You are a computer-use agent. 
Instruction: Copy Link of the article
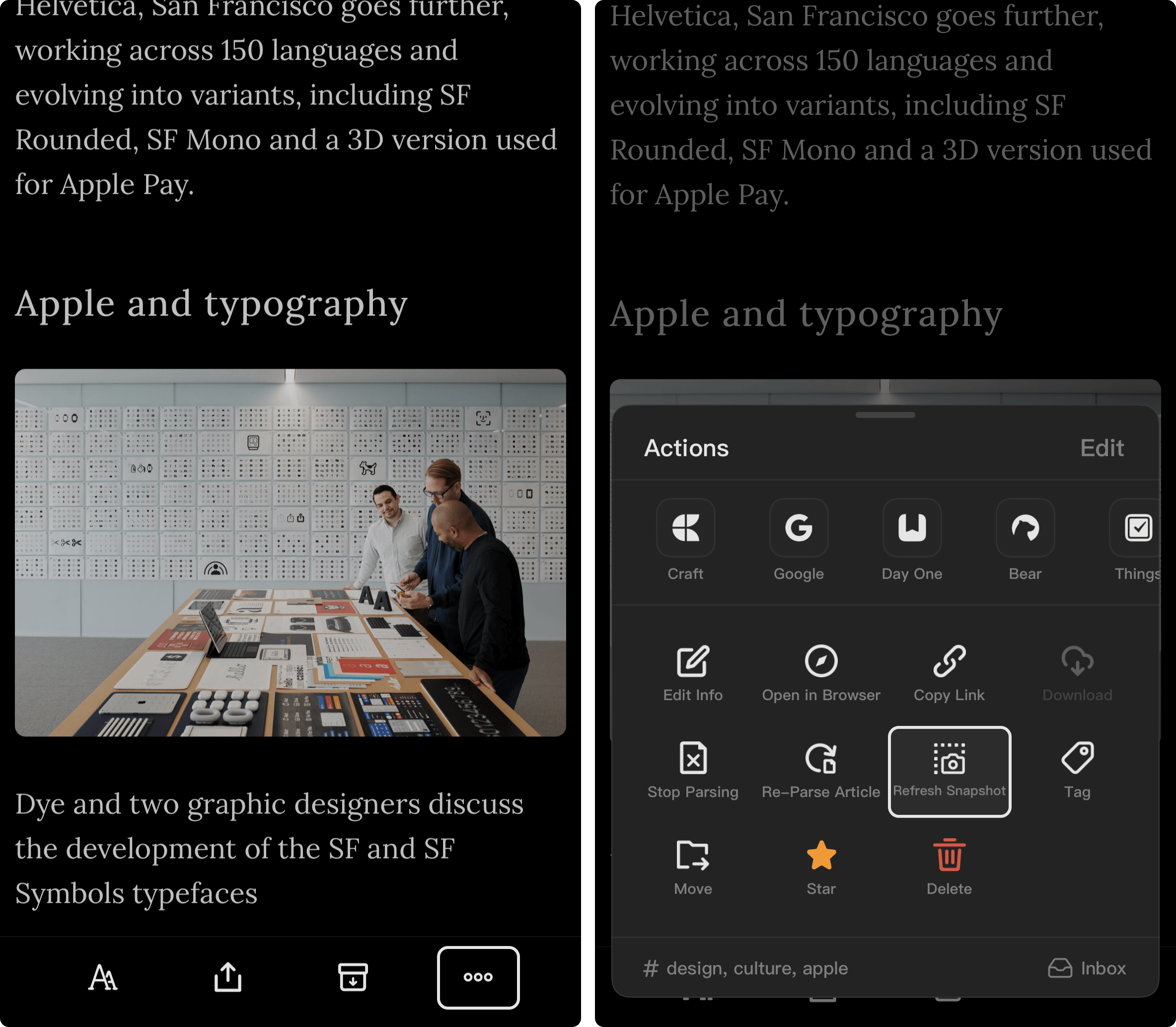point(949,673)
